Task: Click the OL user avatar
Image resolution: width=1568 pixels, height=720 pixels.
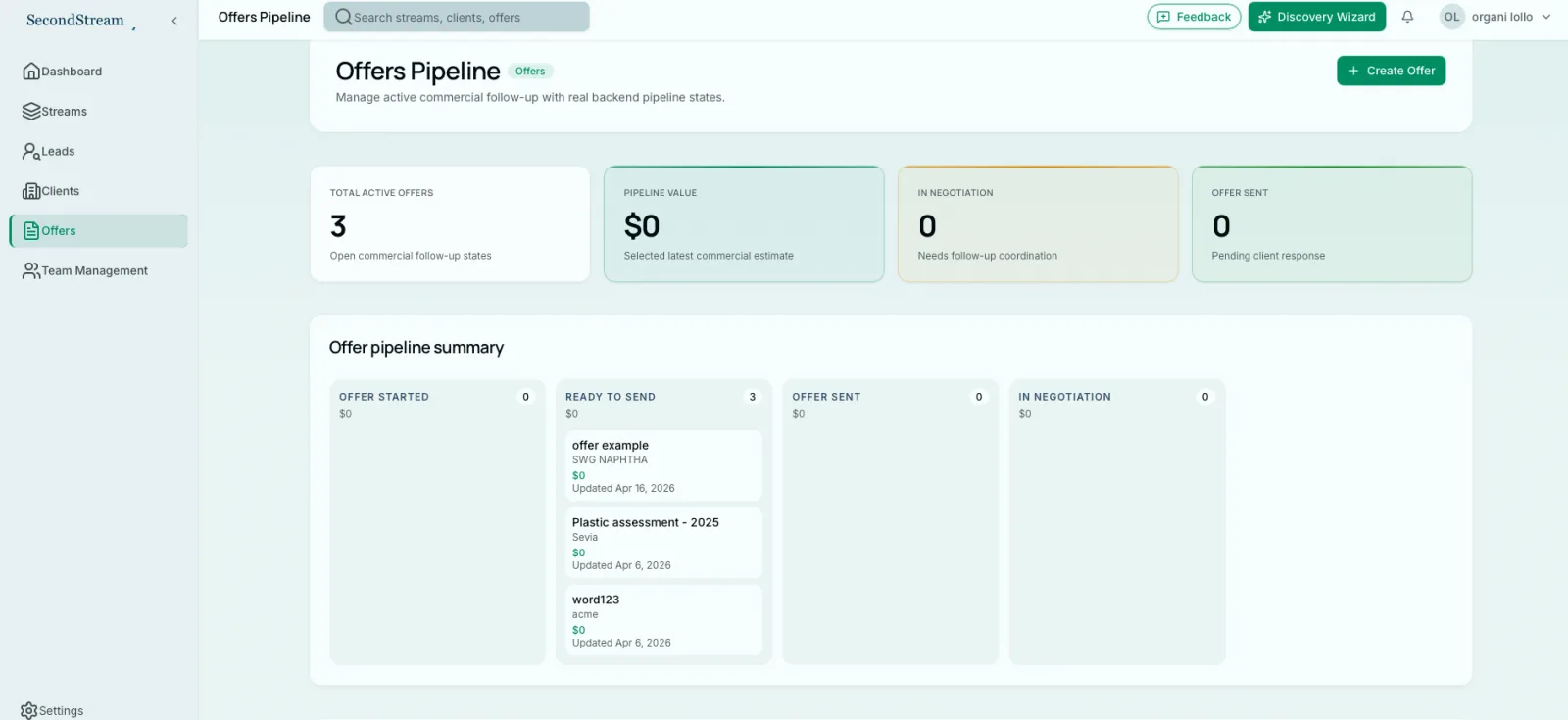Action: 1451,17
